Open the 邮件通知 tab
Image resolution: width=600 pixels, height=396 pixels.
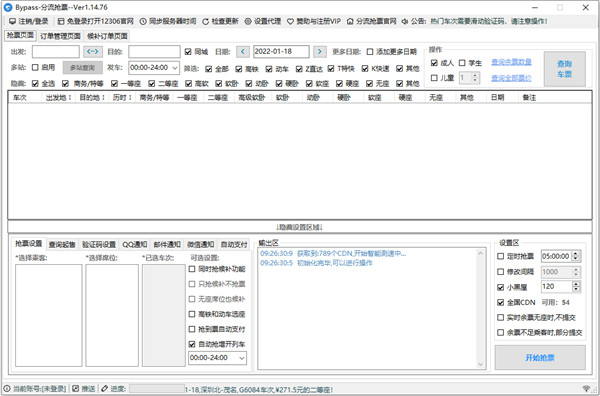pyautogui.click(x=167, y=244)
